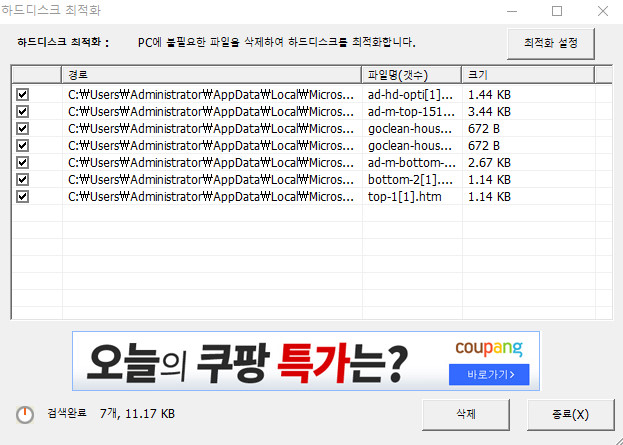The width and height of the screenshot is (623, 445).
Task: Uncheck the ad-m-top-151 file checkbox
Action: pyautogui.click(x=22, y=112)
